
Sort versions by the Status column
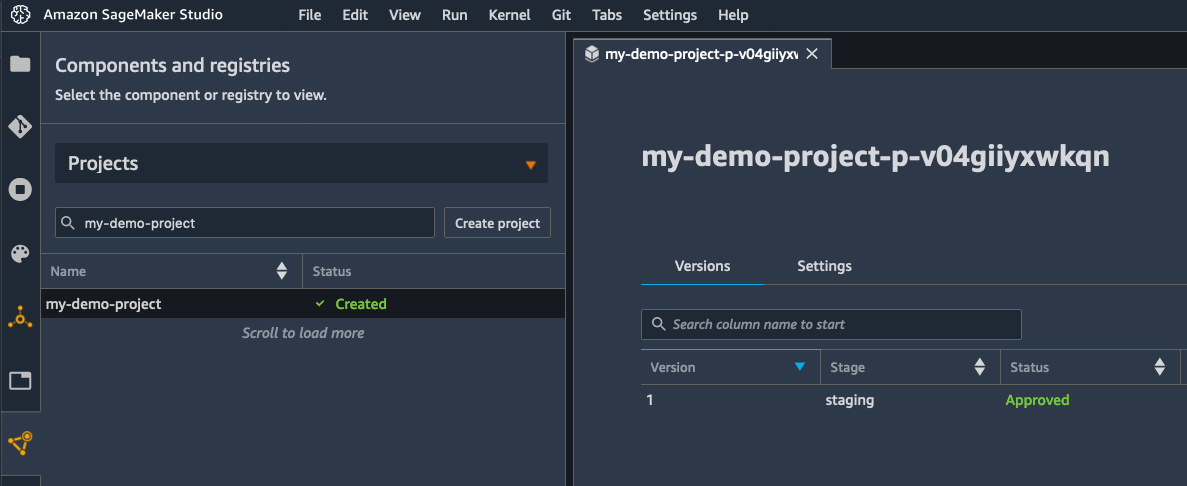[1159, 367]
